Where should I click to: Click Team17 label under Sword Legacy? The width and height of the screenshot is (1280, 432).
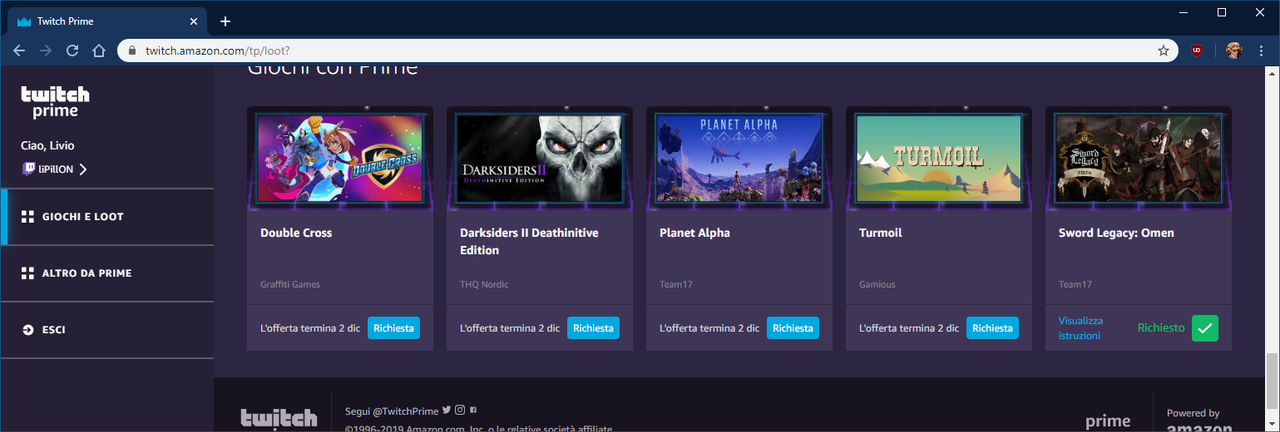point(1075,285)
